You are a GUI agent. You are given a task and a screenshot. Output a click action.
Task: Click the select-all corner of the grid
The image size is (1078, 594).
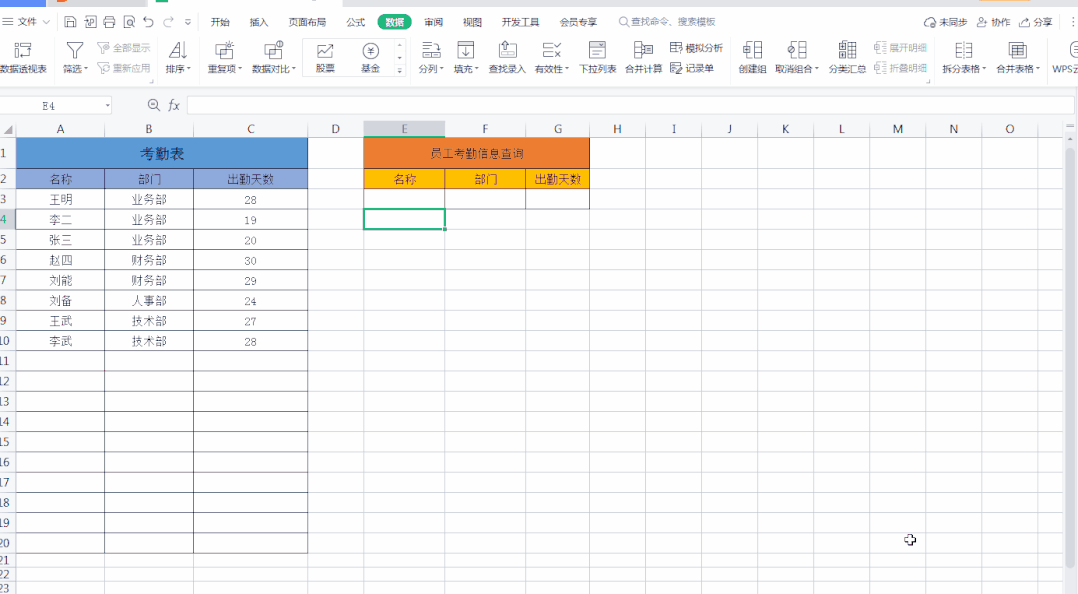pos(8,129)
